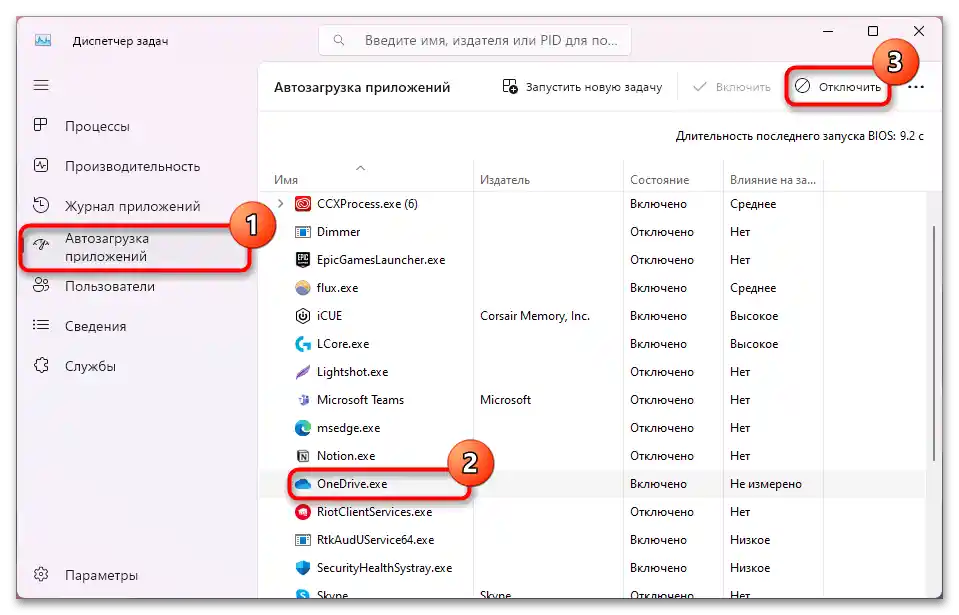Expand the CCXProcess.exe row
The image size is (959, 615).
(x=281, y=203)
